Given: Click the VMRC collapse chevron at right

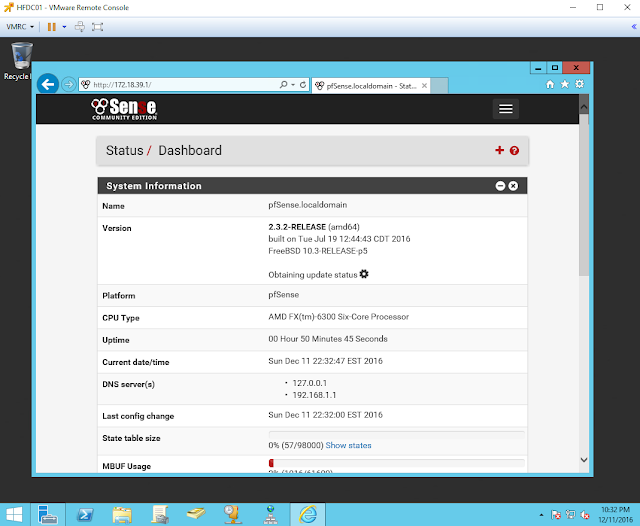Looking at the screenshot, I should 634,27.
